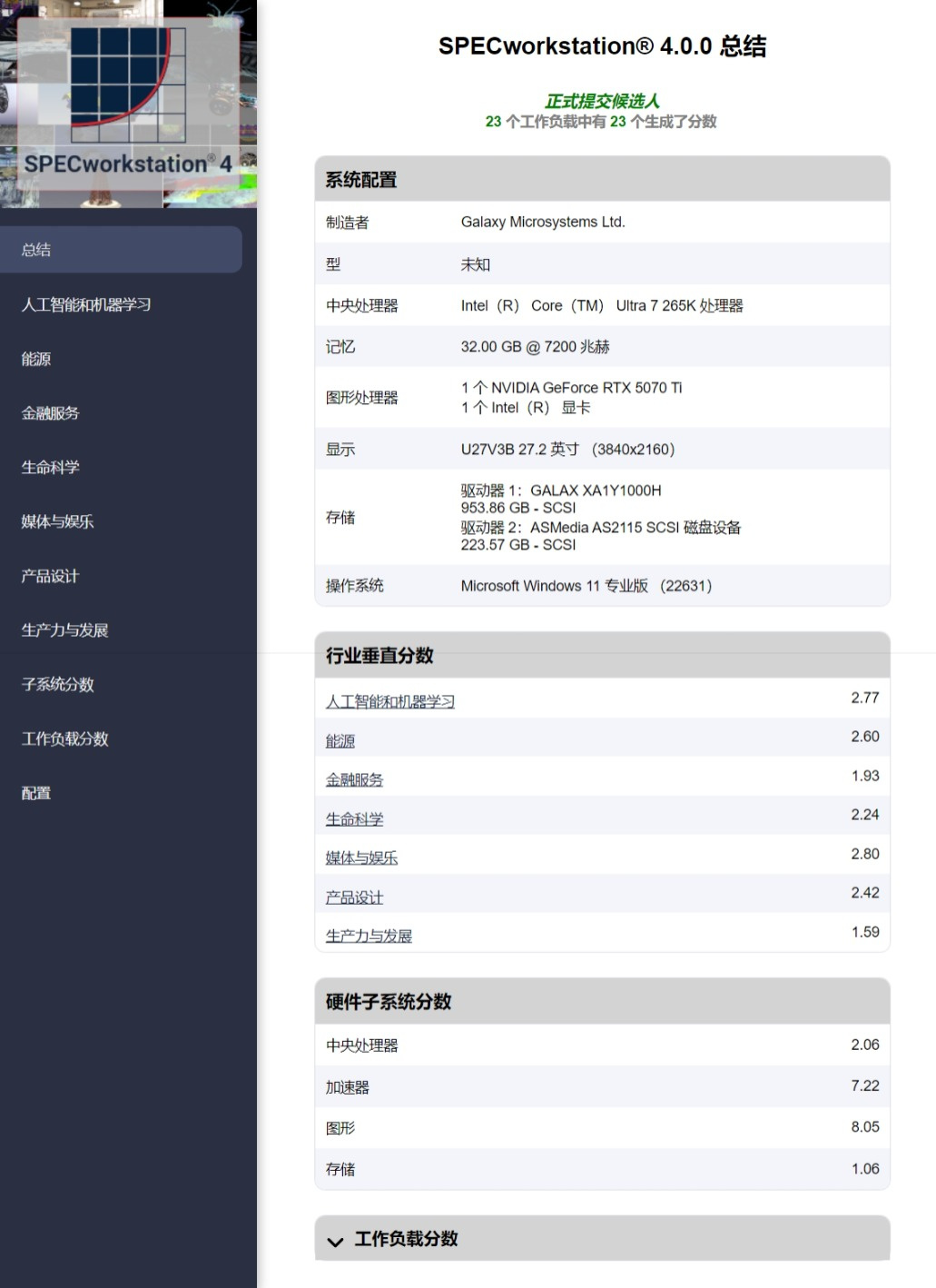The width and height of the screenshot is (936, 1288).
Task: Open 生命科学 in the sidebar
Action: (x=51, y=468)
